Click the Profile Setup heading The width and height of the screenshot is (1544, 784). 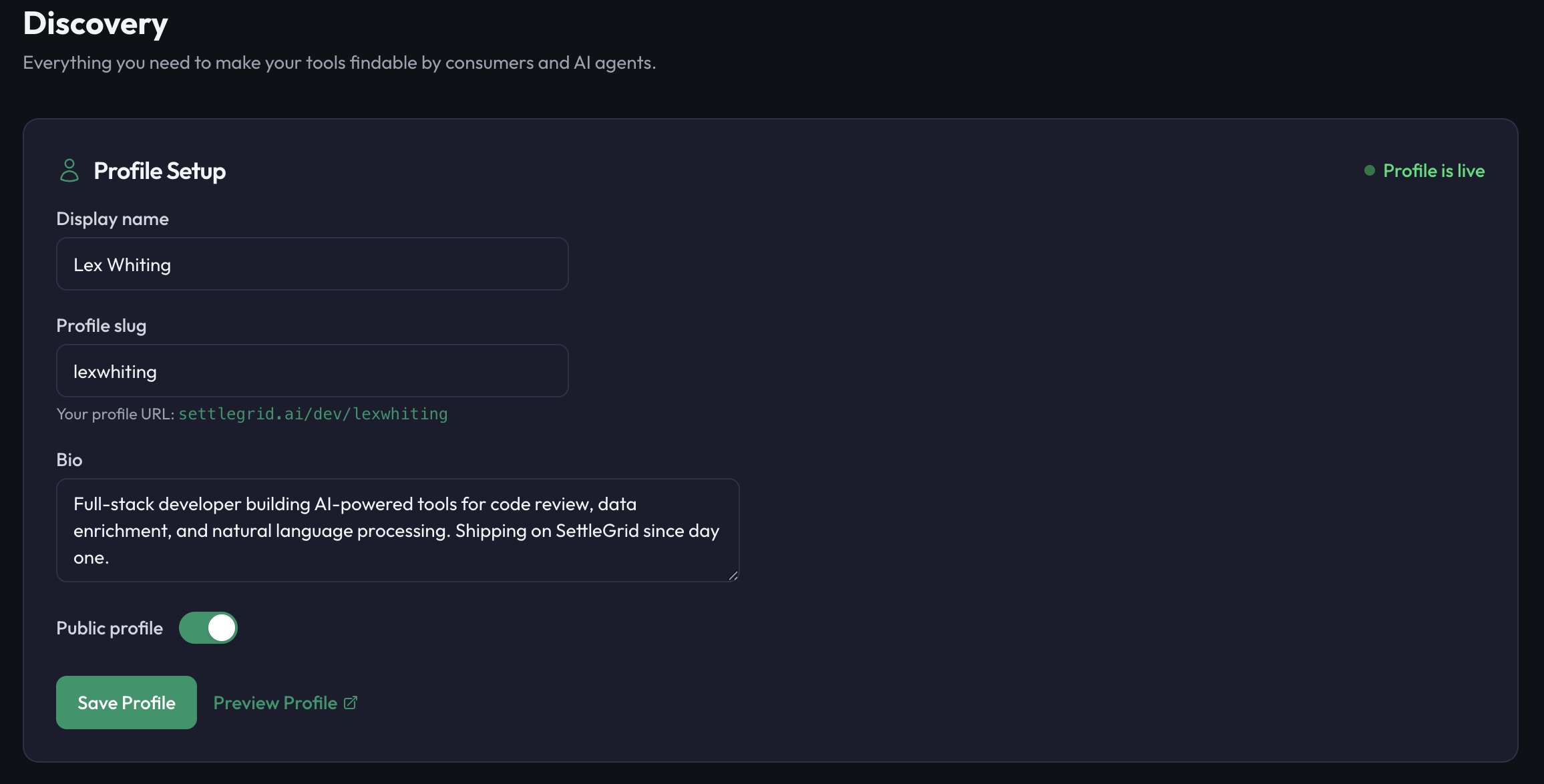pyautogui.click(x=160, y=170)
